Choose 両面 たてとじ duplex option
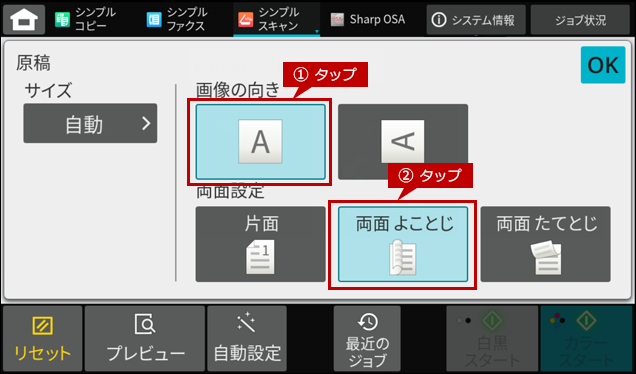 pos(546,244)
